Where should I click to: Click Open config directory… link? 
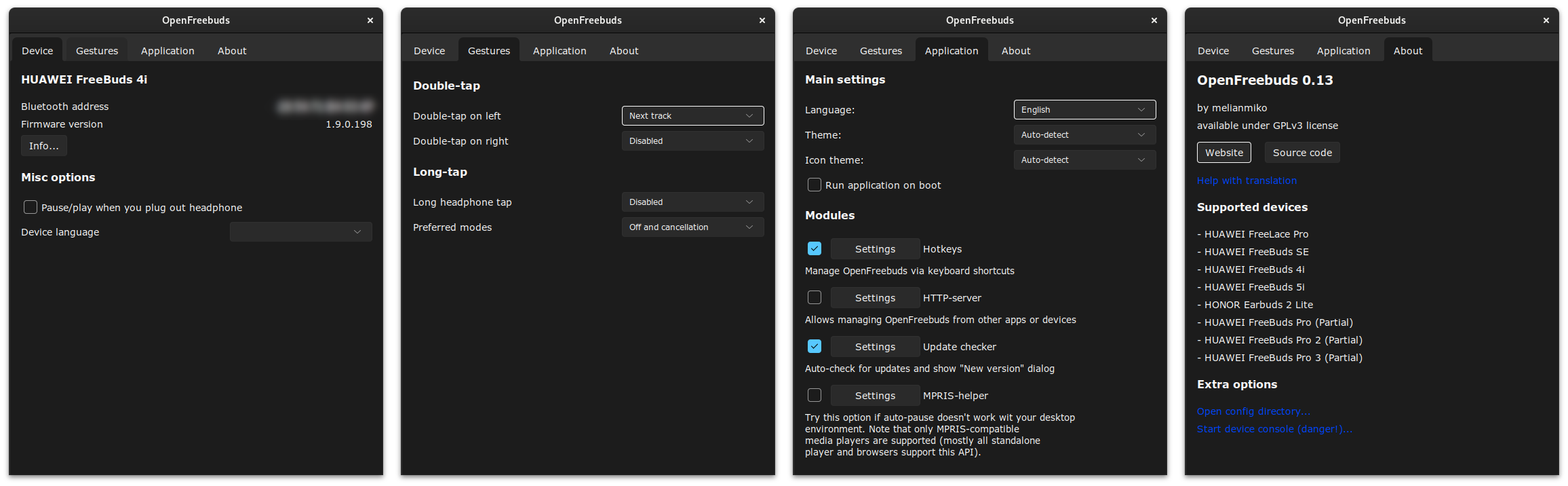(1253, 411)
